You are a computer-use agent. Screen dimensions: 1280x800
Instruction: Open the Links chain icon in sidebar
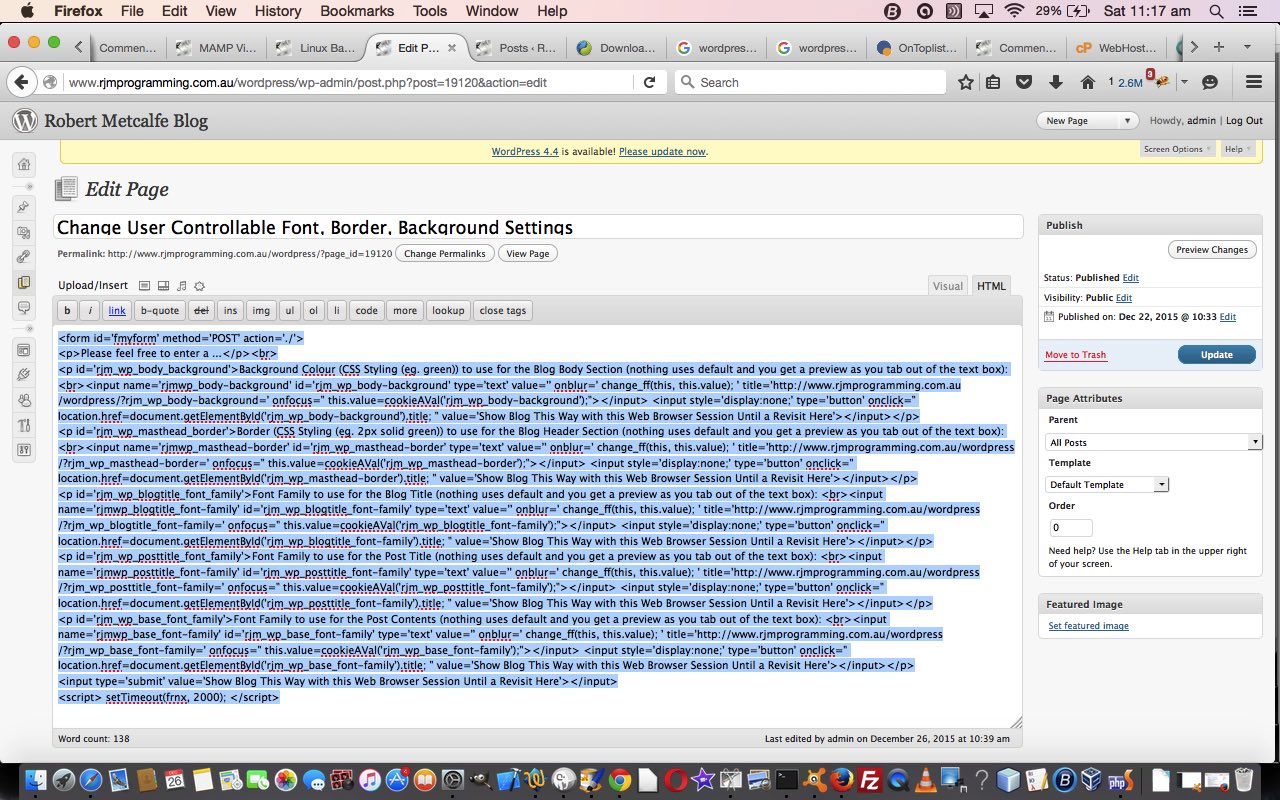pos(24,257)
